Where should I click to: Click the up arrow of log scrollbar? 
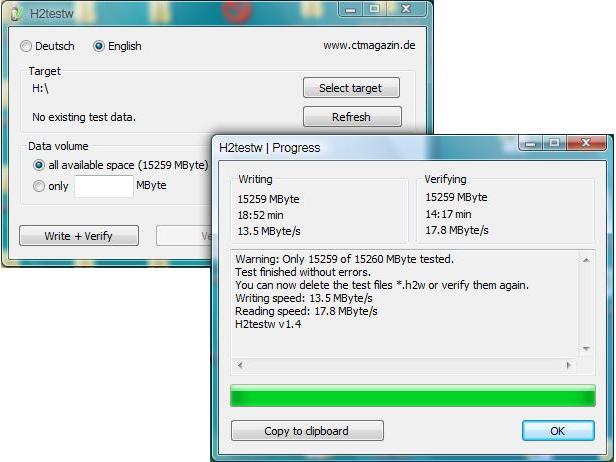tap(586, 260)
